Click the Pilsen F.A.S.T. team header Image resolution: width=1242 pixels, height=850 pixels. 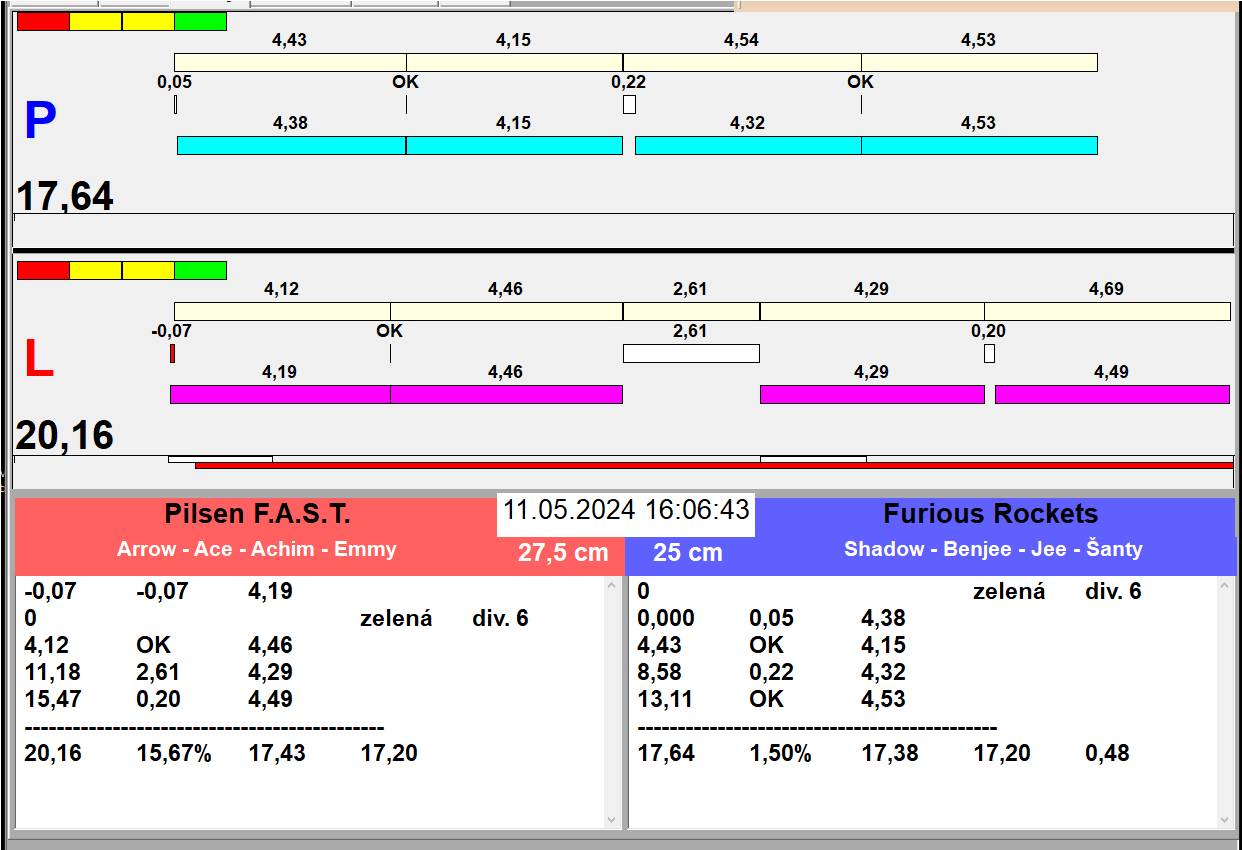257,514
